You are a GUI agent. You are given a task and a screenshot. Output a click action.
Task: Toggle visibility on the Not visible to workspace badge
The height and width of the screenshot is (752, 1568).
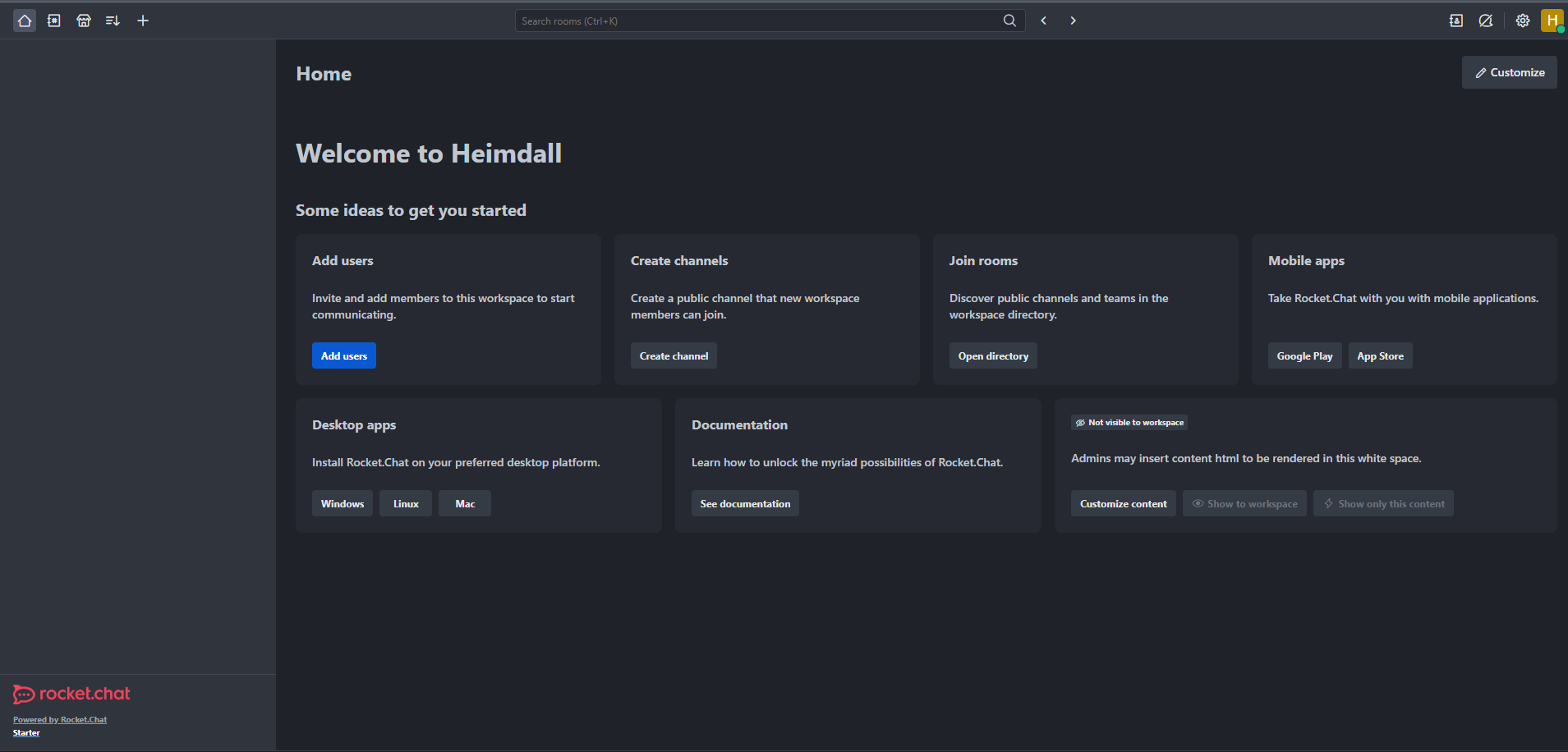[x=1129, y=422]
